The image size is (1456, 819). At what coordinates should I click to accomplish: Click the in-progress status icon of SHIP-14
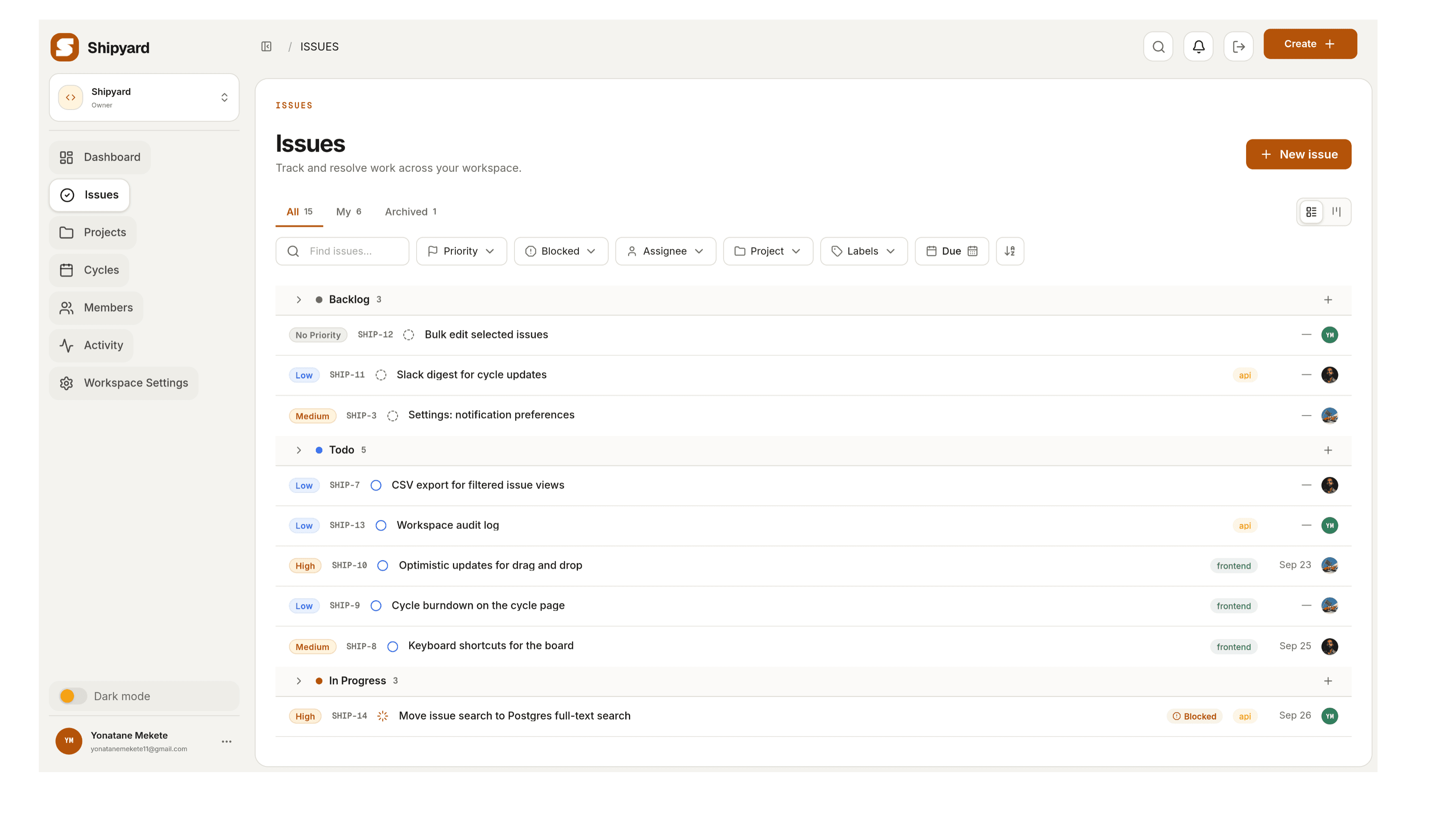(383, 715)
